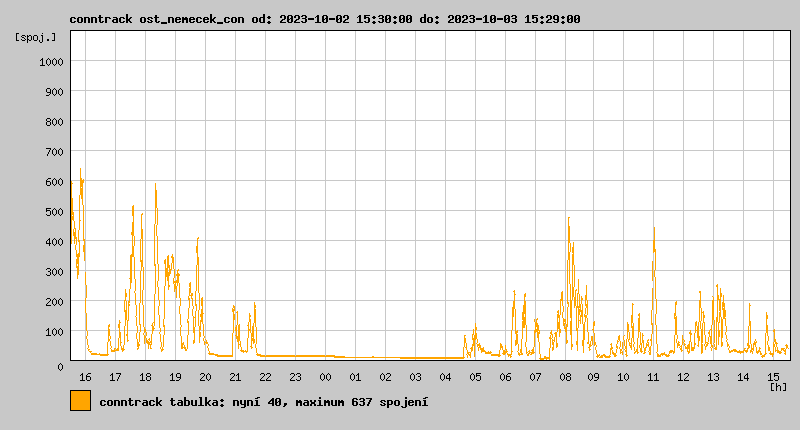The height and width of the screenshot is (430, 800).
Task: Click hour label 08 on x-axis
Action: [x=565, y=377]
